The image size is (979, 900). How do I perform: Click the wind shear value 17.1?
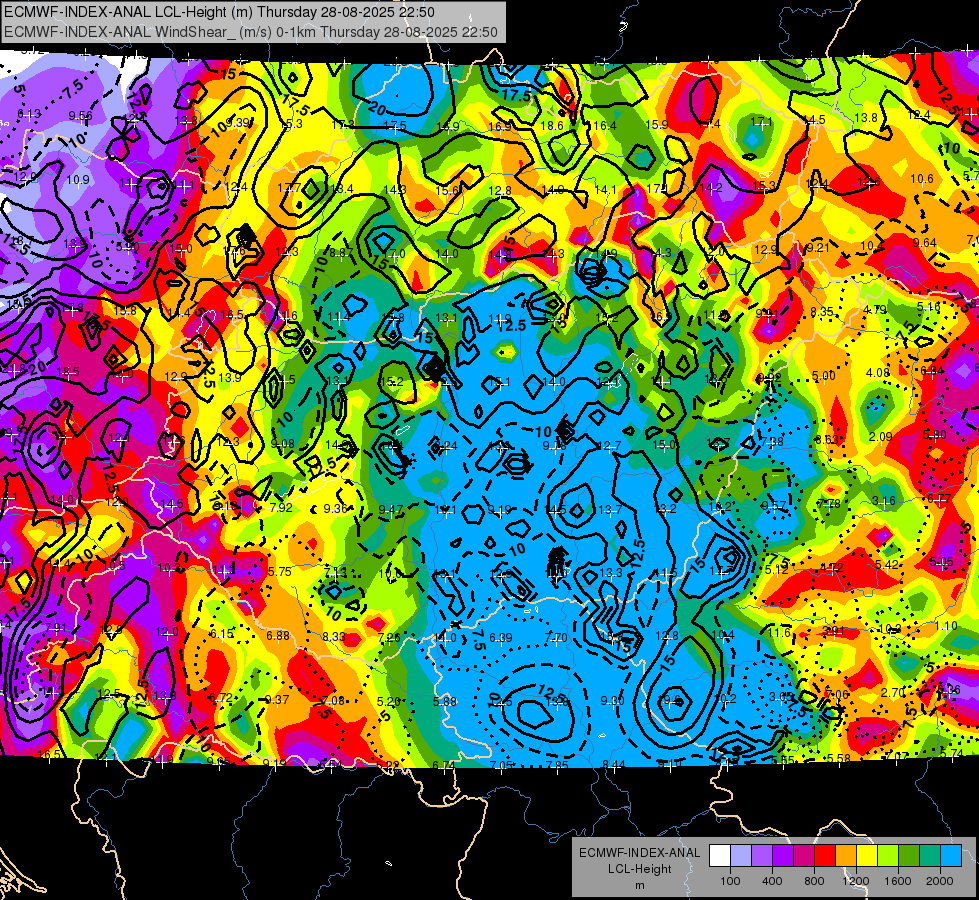pyautogui.click(x=762, y=121)
